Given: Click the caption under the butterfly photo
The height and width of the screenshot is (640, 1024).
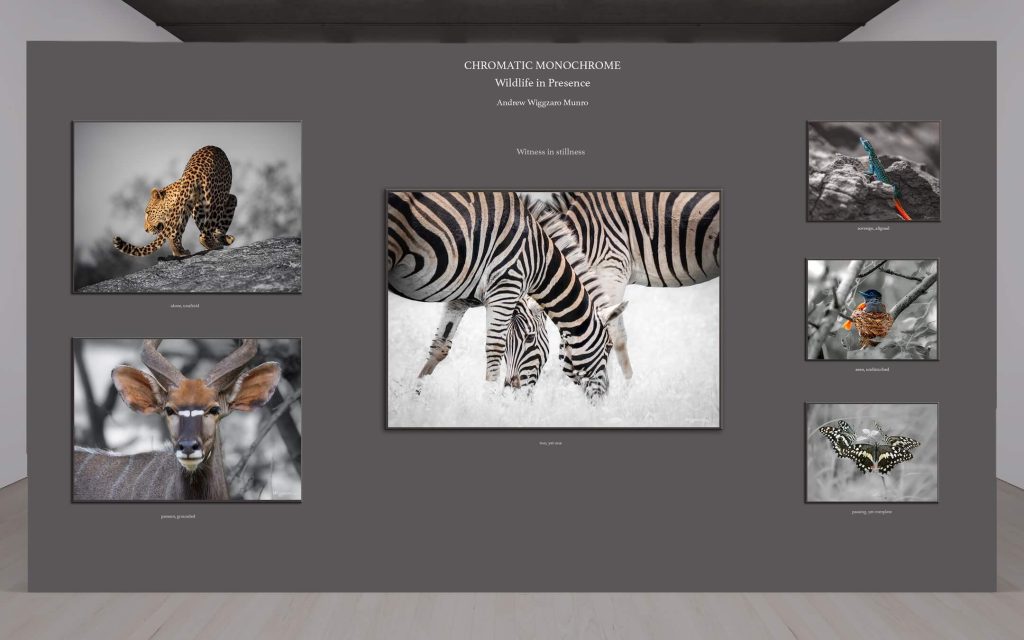Looking at the screenshot, I should pyautogui.click(x=872, y=511).
